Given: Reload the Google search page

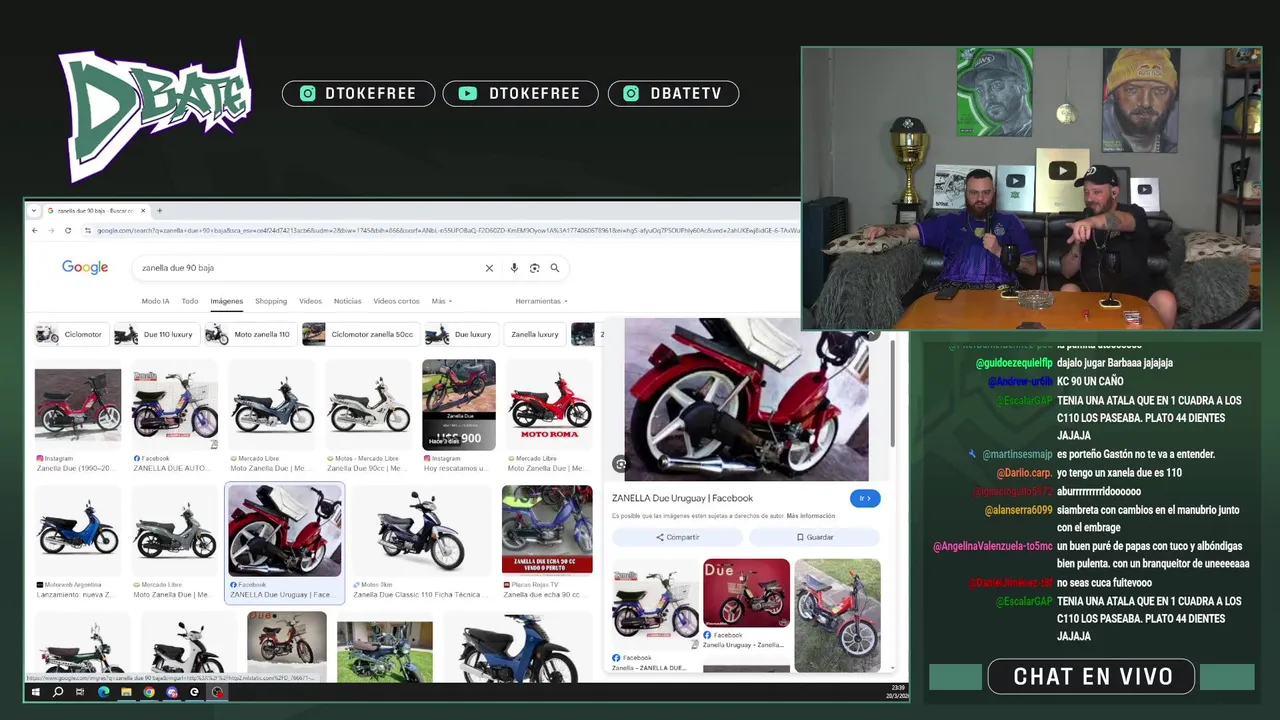Looking at the screenshot, I should (x=68, y=230).
